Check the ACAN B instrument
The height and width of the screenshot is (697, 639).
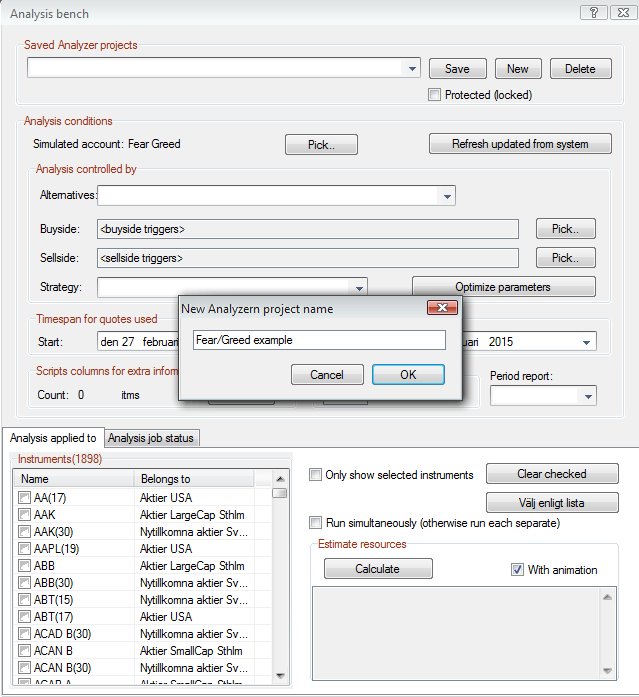(24, 651)
